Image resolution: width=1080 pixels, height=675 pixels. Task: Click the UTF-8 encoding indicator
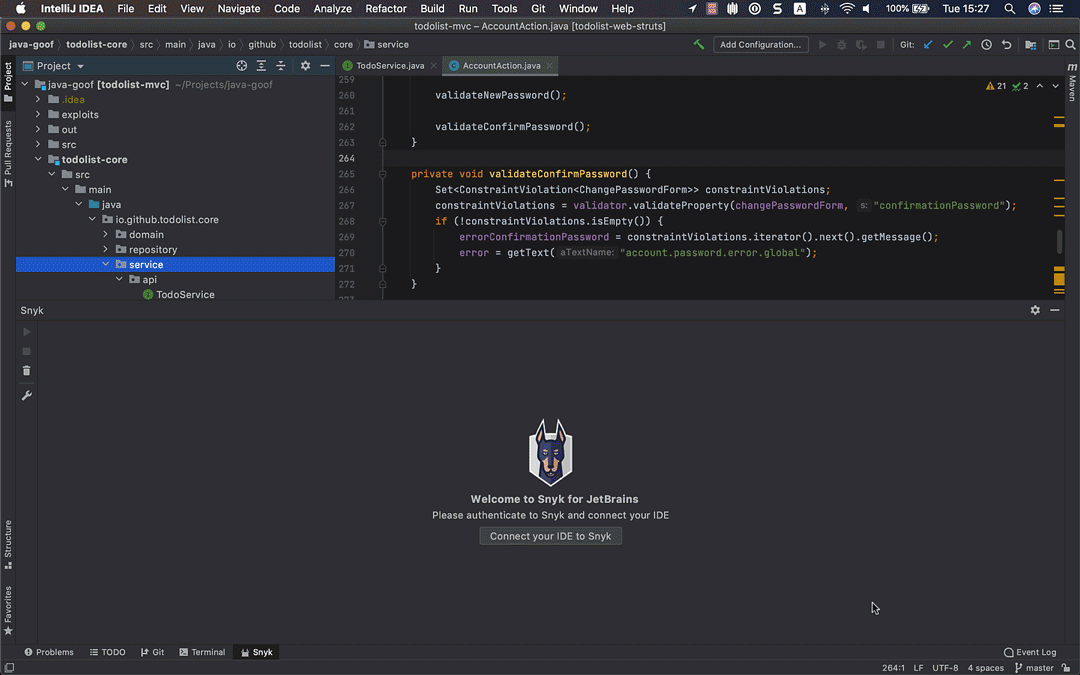point(945,668)
